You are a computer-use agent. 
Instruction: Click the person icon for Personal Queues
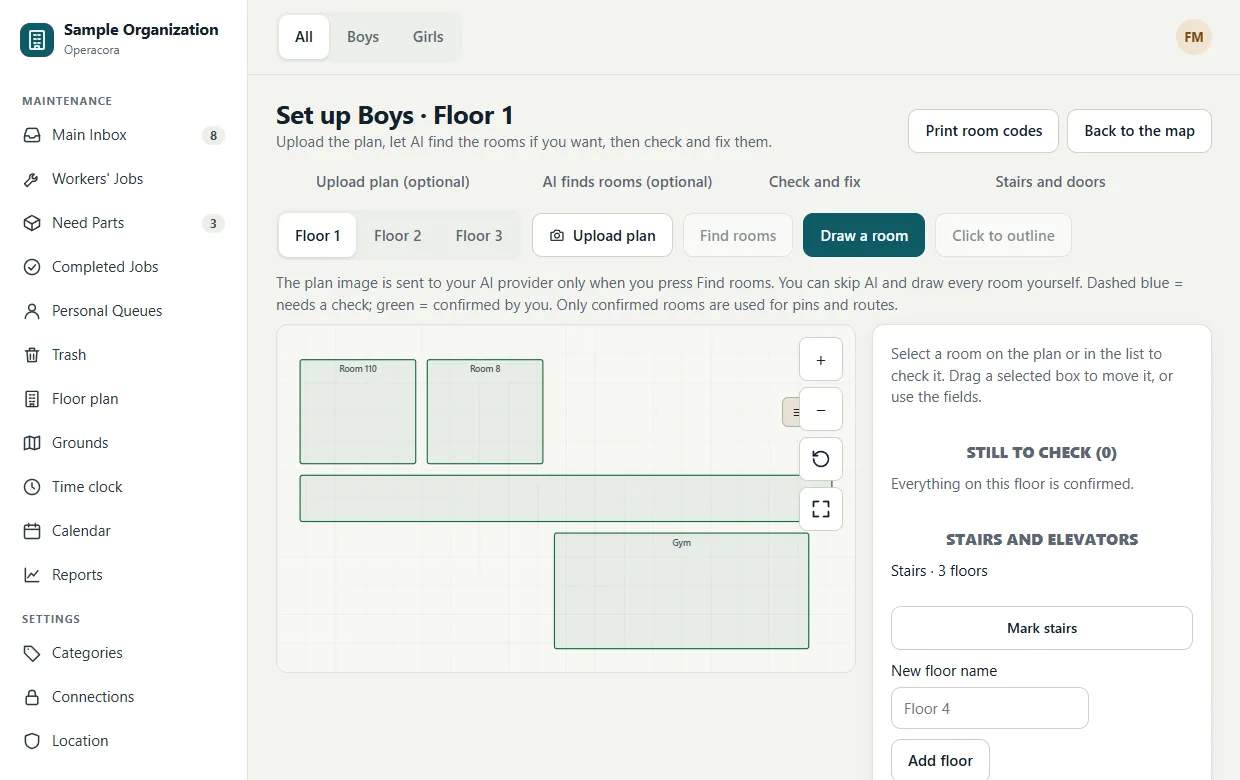[32, 311]
